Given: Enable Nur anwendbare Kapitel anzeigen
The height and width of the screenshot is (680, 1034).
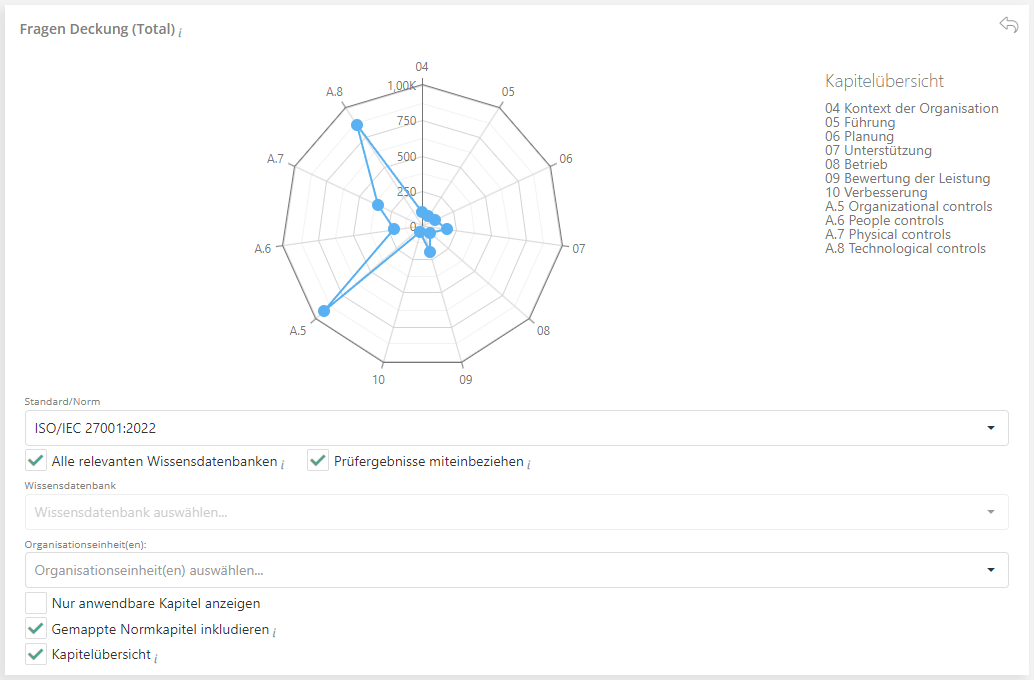Looking at the screenshot, I should (x=36, y=603).
